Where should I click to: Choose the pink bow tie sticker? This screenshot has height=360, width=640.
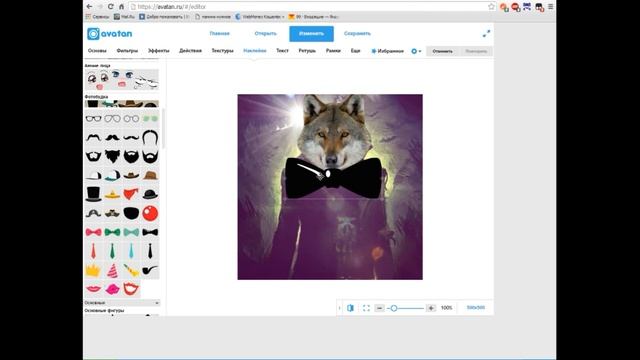pos(93,232)
